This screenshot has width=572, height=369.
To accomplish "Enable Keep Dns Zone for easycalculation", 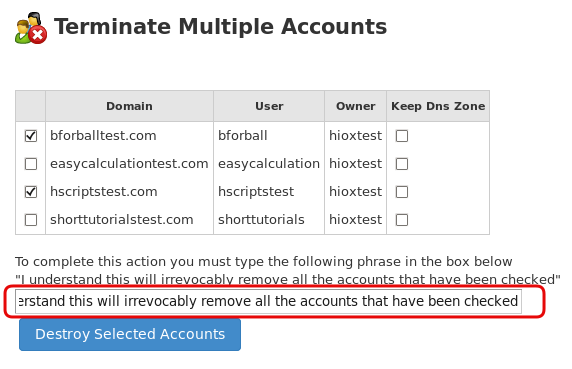I will click(x=402, y=164).
